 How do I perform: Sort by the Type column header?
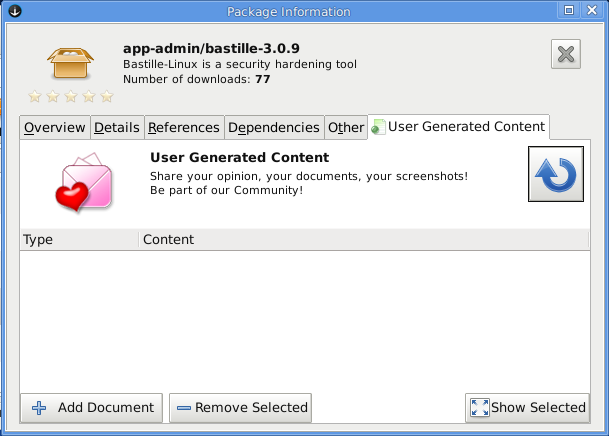(x=79, y=240)
